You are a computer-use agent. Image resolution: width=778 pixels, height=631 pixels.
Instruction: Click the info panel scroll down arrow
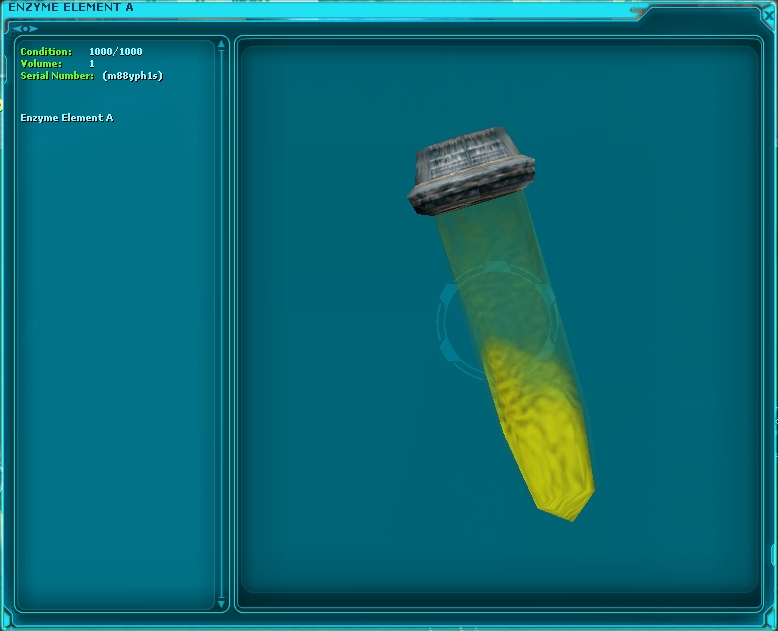(221, 604)
